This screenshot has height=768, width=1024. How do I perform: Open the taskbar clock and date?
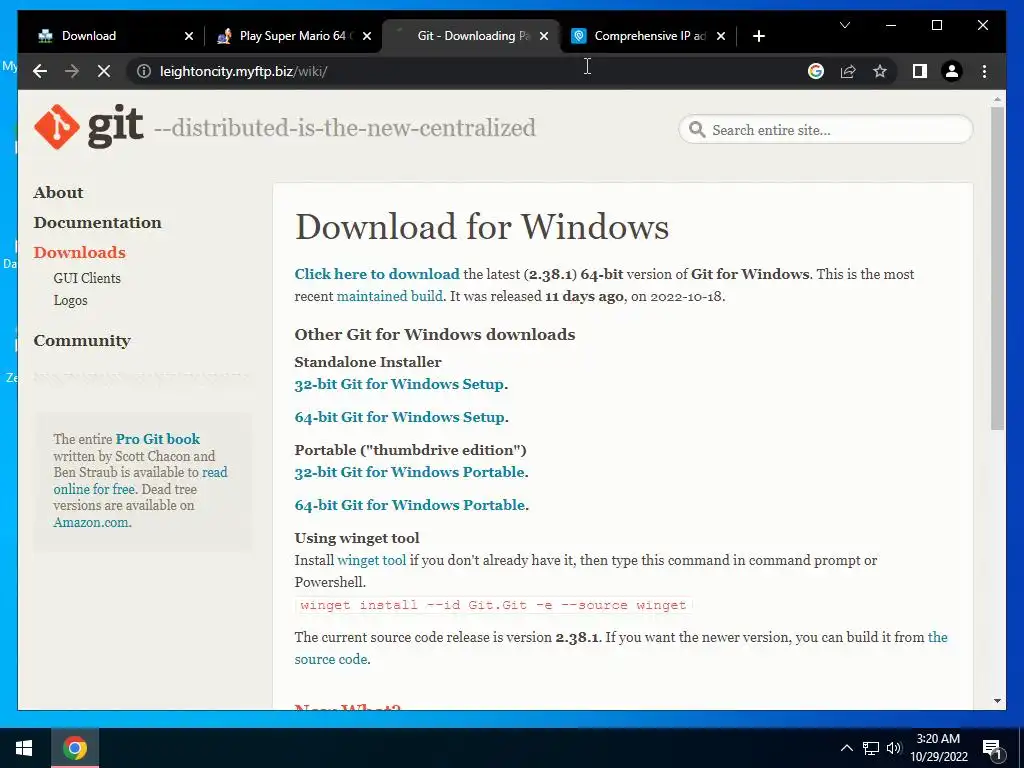pos(938,748)
